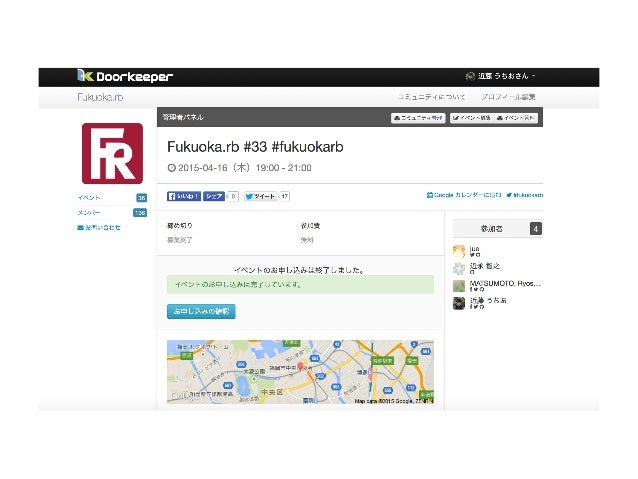
Task: Open the members (メンバー) sidebar link
Action: tap(89, 212)
